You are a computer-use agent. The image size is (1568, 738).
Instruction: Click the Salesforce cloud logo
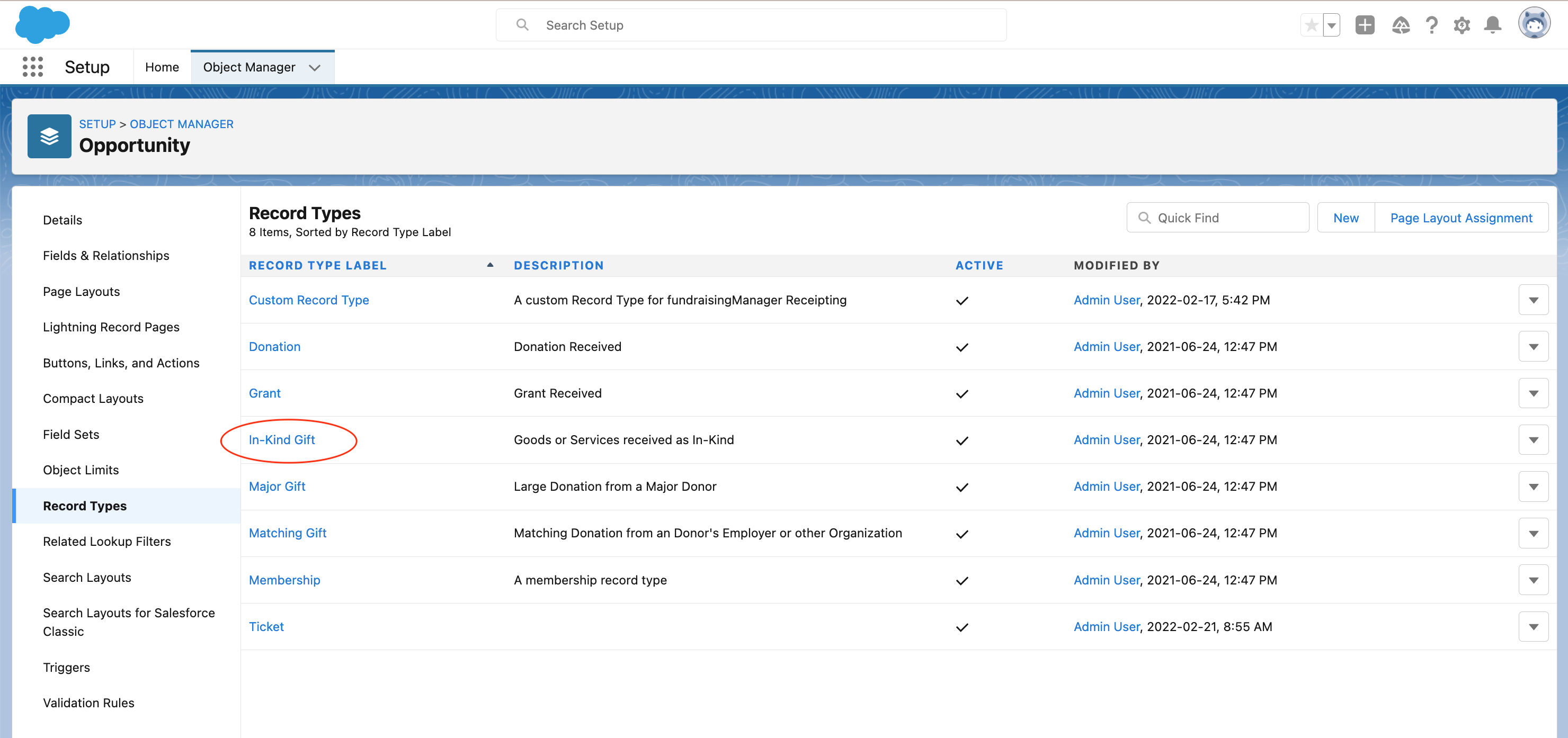[42, 25]
